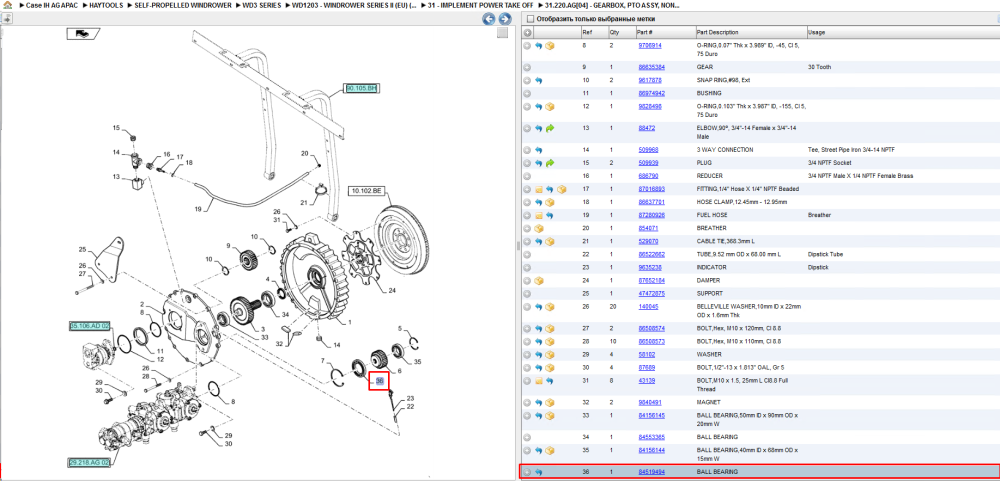The image size is (1000, 481).
Task: Go to next illustration with right arrow
Action: coord(504,19)
